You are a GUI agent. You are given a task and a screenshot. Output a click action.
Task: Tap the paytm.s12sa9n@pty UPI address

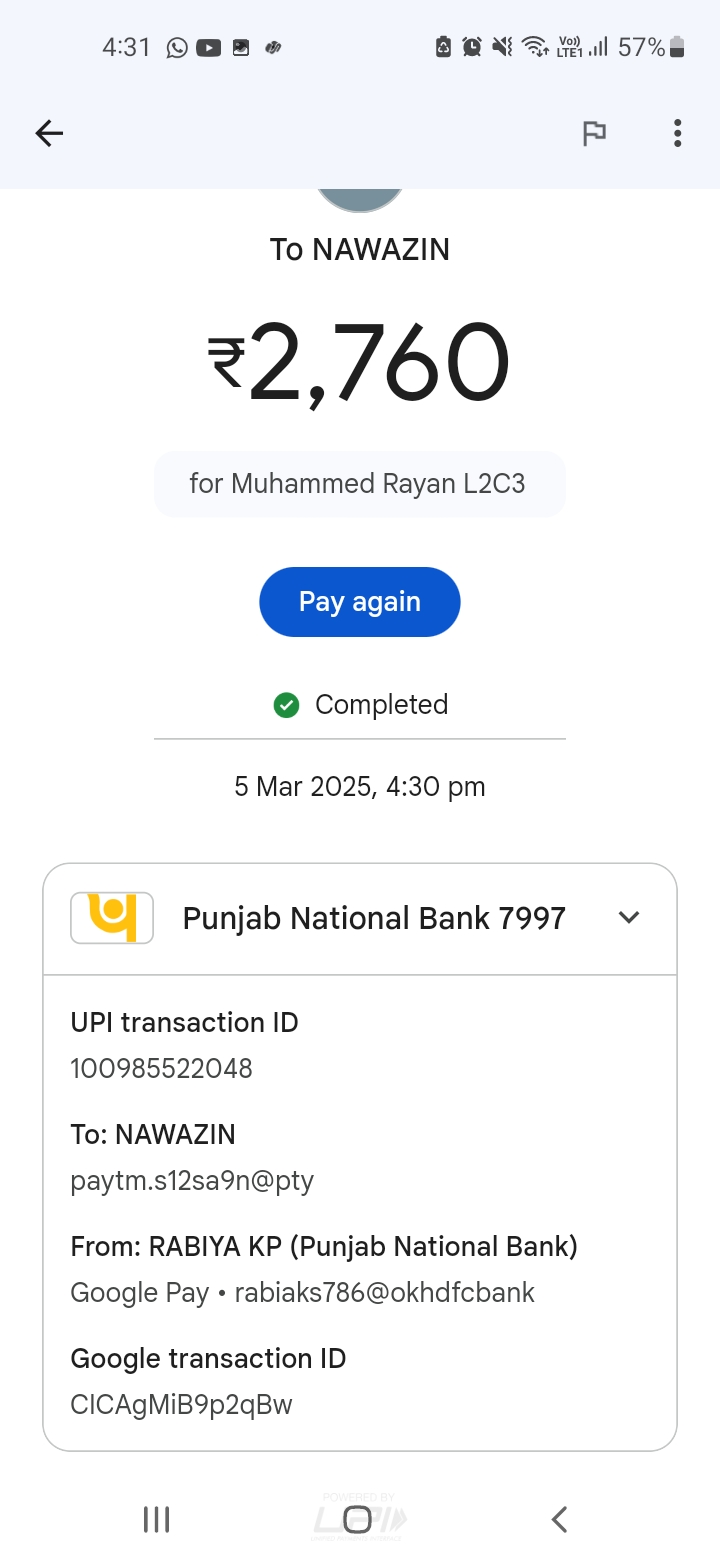192,1180
